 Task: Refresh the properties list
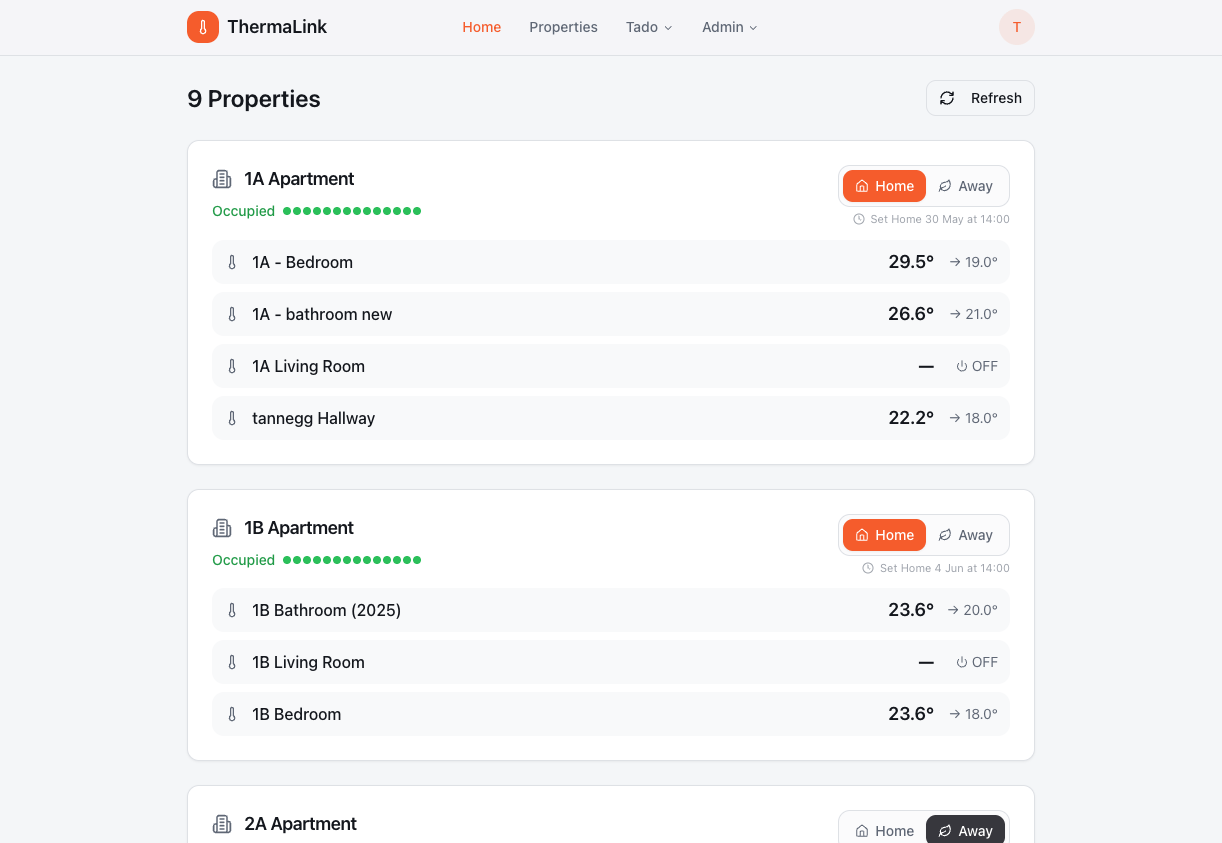980,98
